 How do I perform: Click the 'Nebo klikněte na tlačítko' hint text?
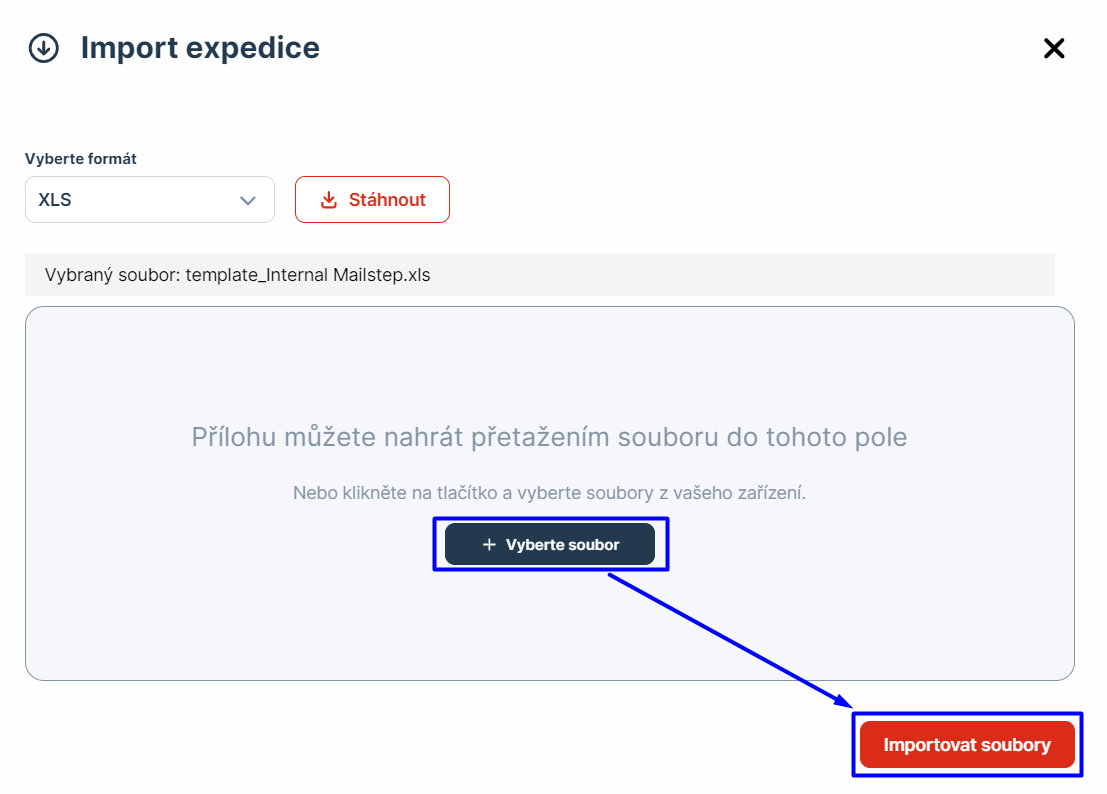coord(549,493)
